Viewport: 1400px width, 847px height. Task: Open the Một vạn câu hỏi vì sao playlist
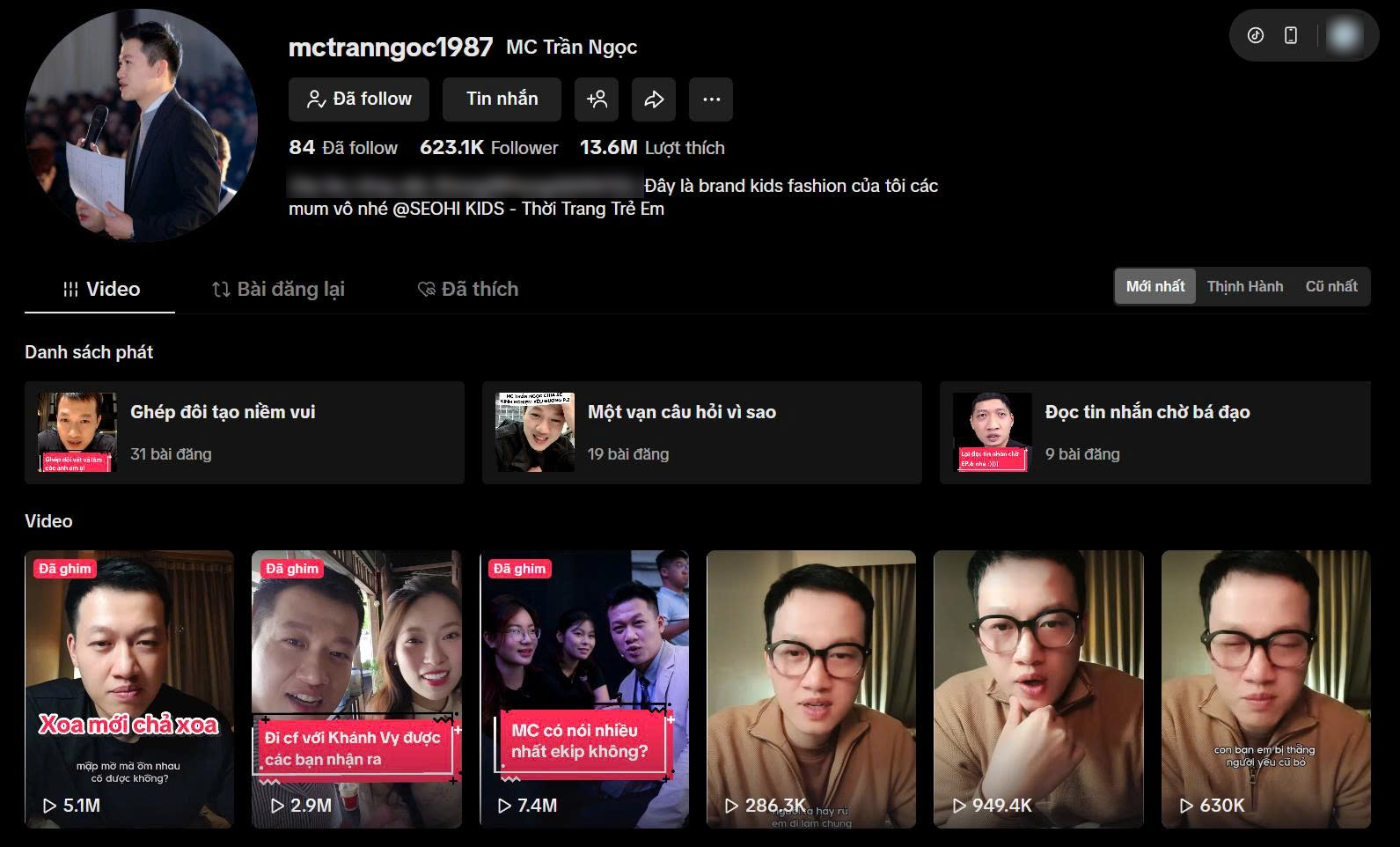click(702, 432)
